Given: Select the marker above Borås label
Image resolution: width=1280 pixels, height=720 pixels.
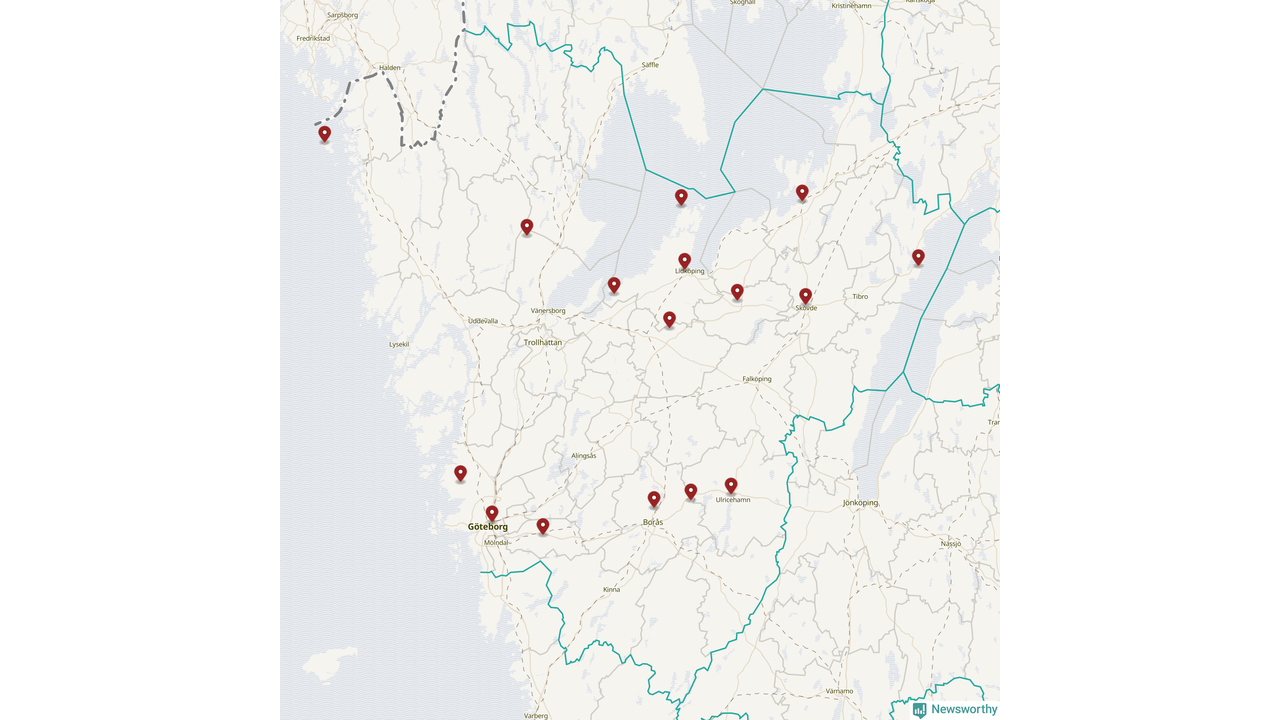Looking at the screenshot, I should point(654,499).
